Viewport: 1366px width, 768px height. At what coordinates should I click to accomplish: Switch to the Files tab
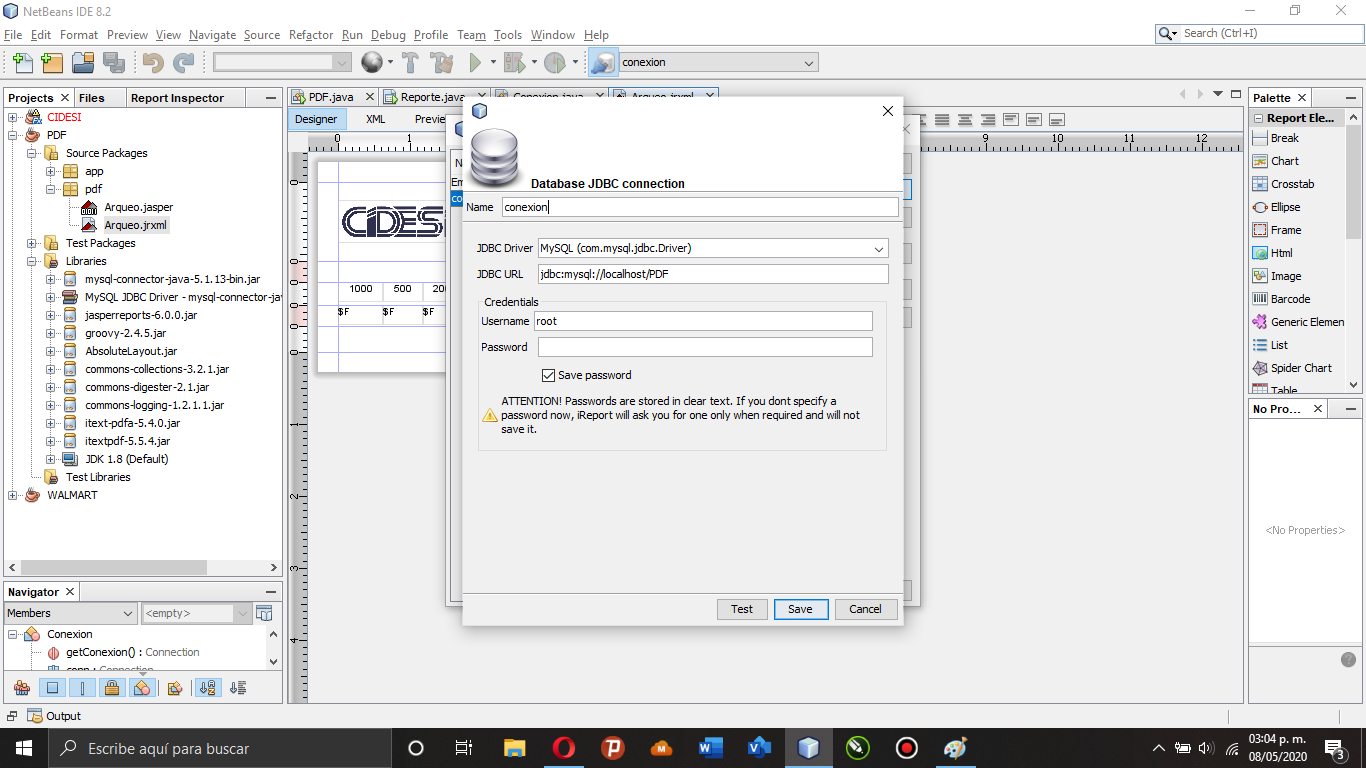92,98
